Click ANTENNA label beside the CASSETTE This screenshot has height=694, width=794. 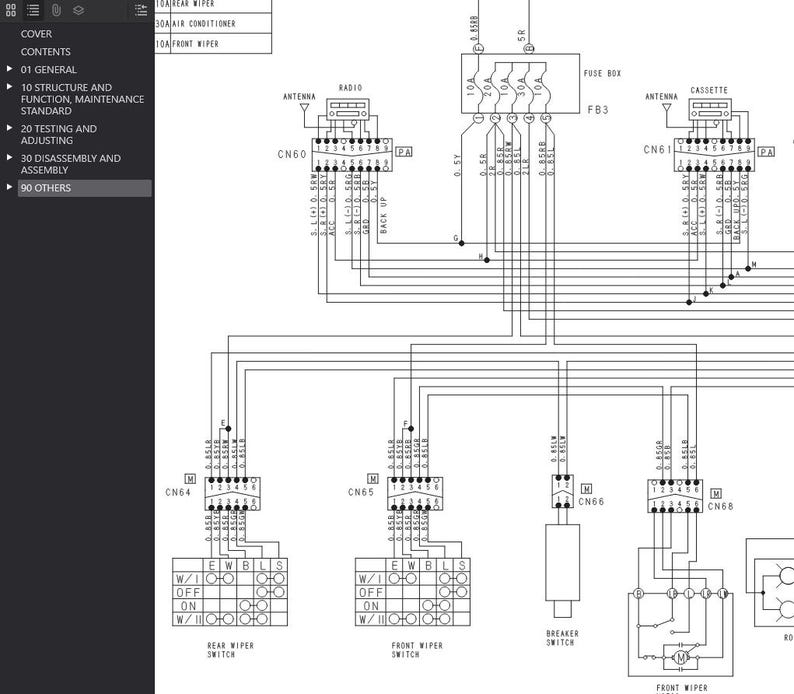pos(661,97)
